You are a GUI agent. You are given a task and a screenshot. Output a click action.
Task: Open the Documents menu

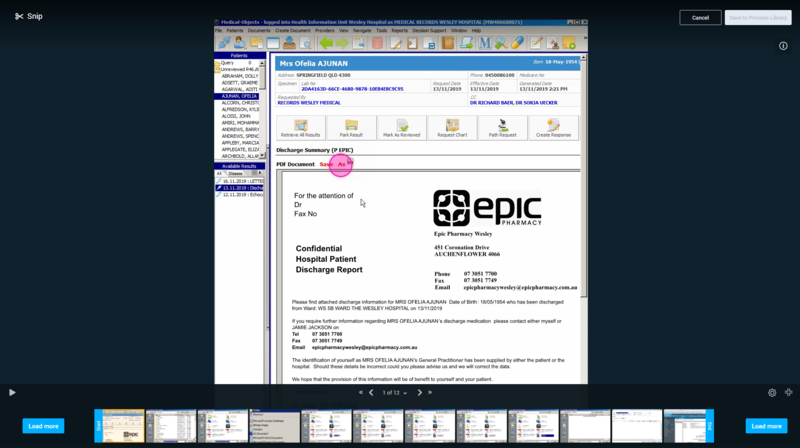pyautogui.click(x=259, y=31)
